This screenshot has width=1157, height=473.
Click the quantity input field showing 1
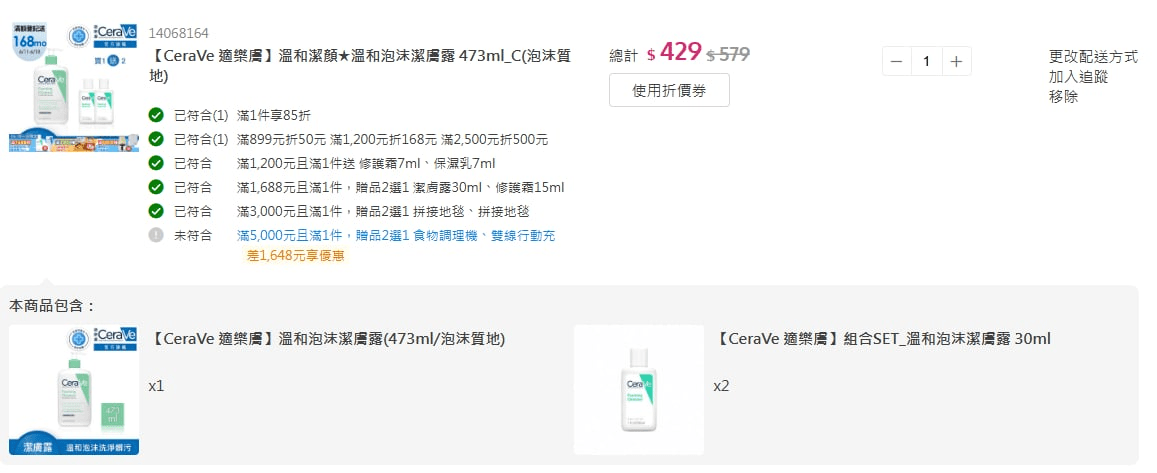click(x=927, y=61)
